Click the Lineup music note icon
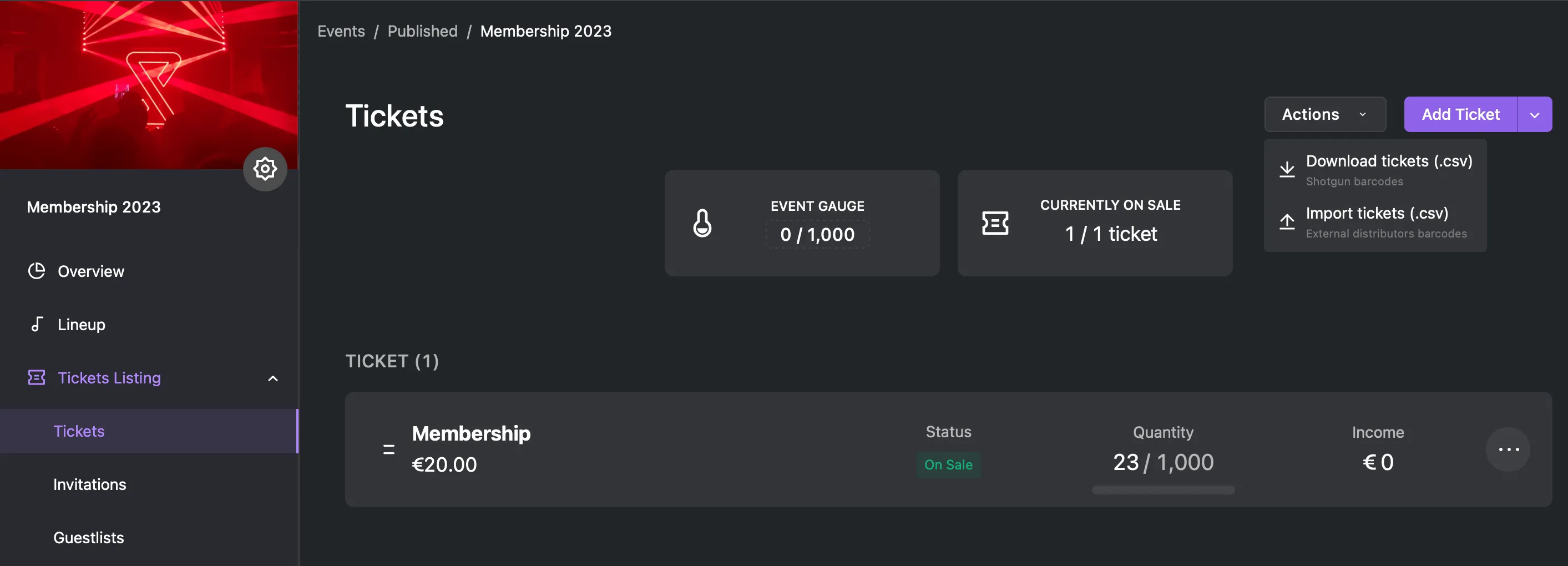Screen dimensions: 1568x566 (x=37, y=324)
